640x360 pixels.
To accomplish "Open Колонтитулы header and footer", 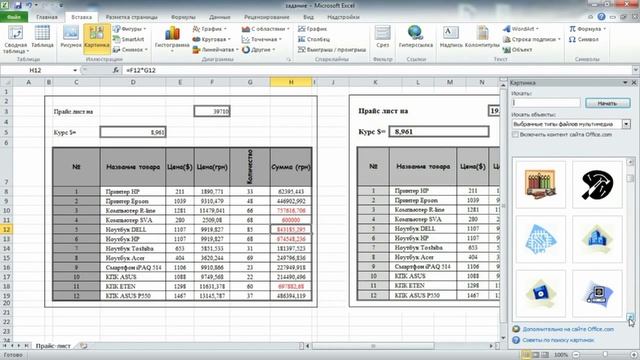I will (482, 37).
